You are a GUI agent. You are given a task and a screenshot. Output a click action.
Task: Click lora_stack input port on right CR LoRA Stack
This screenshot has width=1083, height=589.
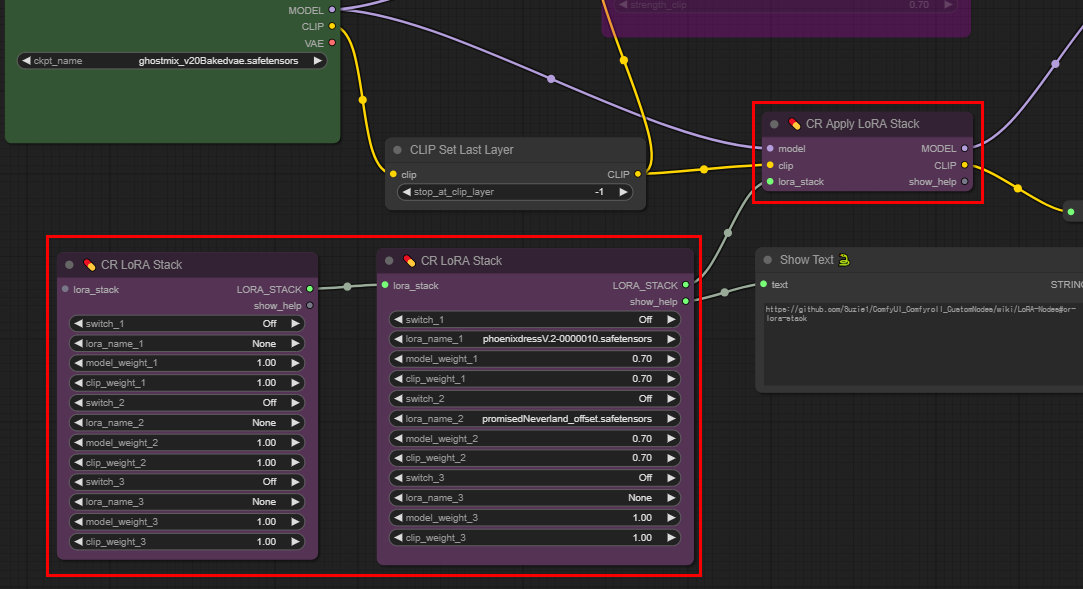[385, 285]
